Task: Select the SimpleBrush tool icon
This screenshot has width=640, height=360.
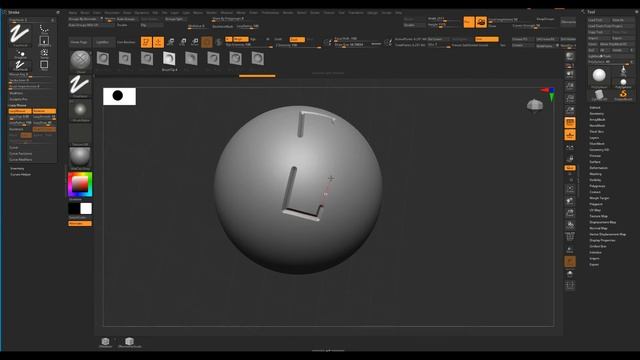Action: (x=623, y=95)
